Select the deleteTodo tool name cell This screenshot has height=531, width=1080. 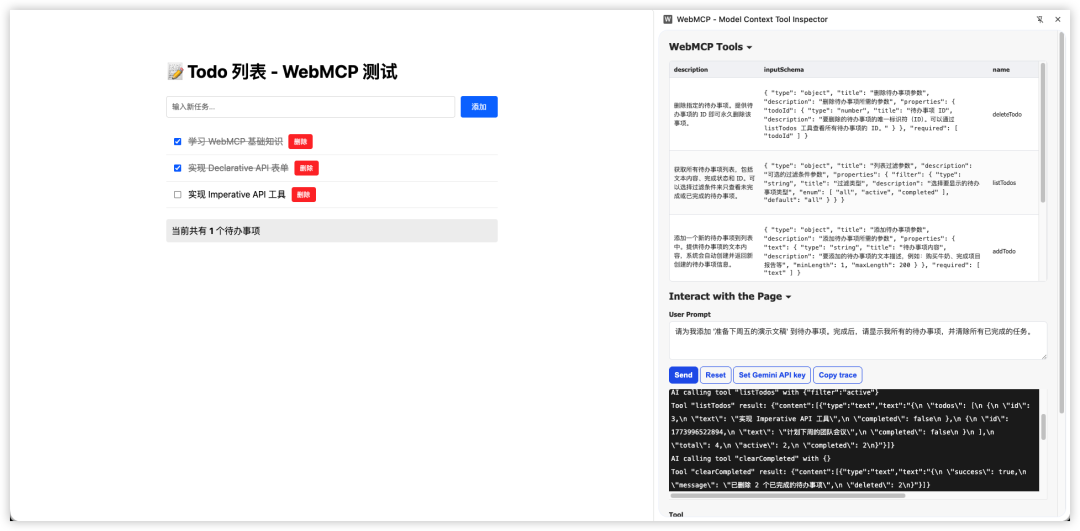tap(1007, 114)
